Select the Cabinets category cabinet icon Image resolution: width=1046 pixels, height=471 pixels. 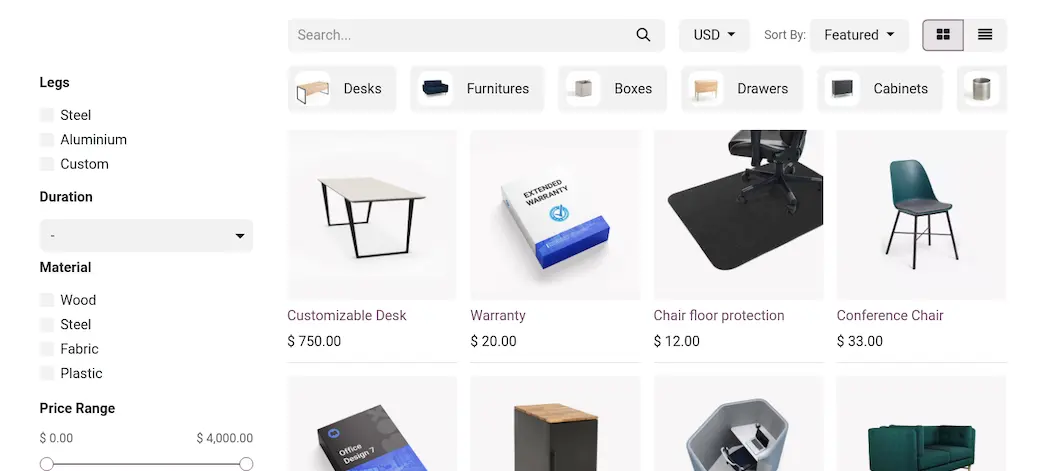(x=842, y=89)
